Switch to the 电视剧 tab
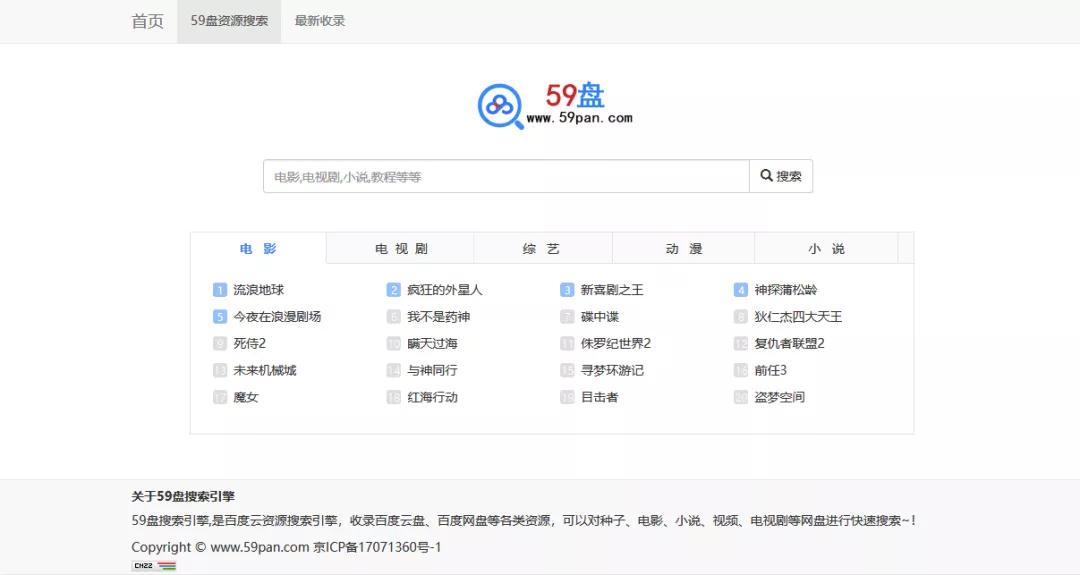Image resolution: width=1080 pixels, height=575 pixels. pos(401,249)
